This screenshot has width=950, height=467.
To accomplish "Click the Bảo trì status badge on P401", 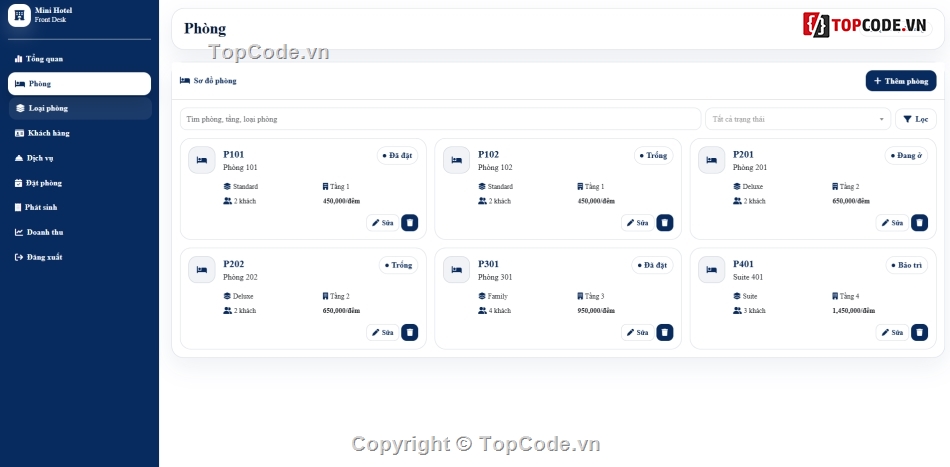I will (x=907, y=265).
